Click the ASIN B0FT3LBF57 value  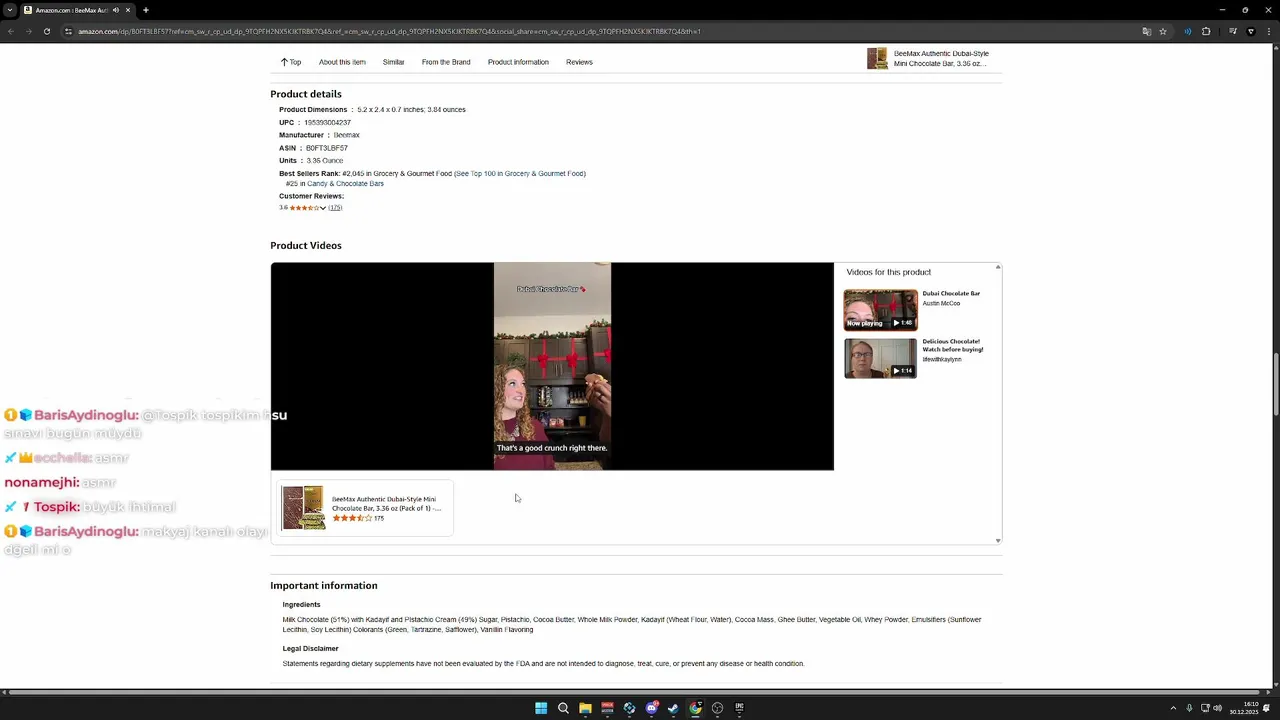tap(327, 148)
